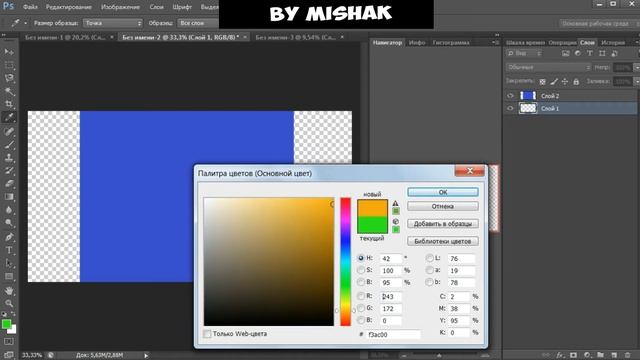Select the Move tool
The height and width of the screenshot is (360, 640).
pos(9,52)
